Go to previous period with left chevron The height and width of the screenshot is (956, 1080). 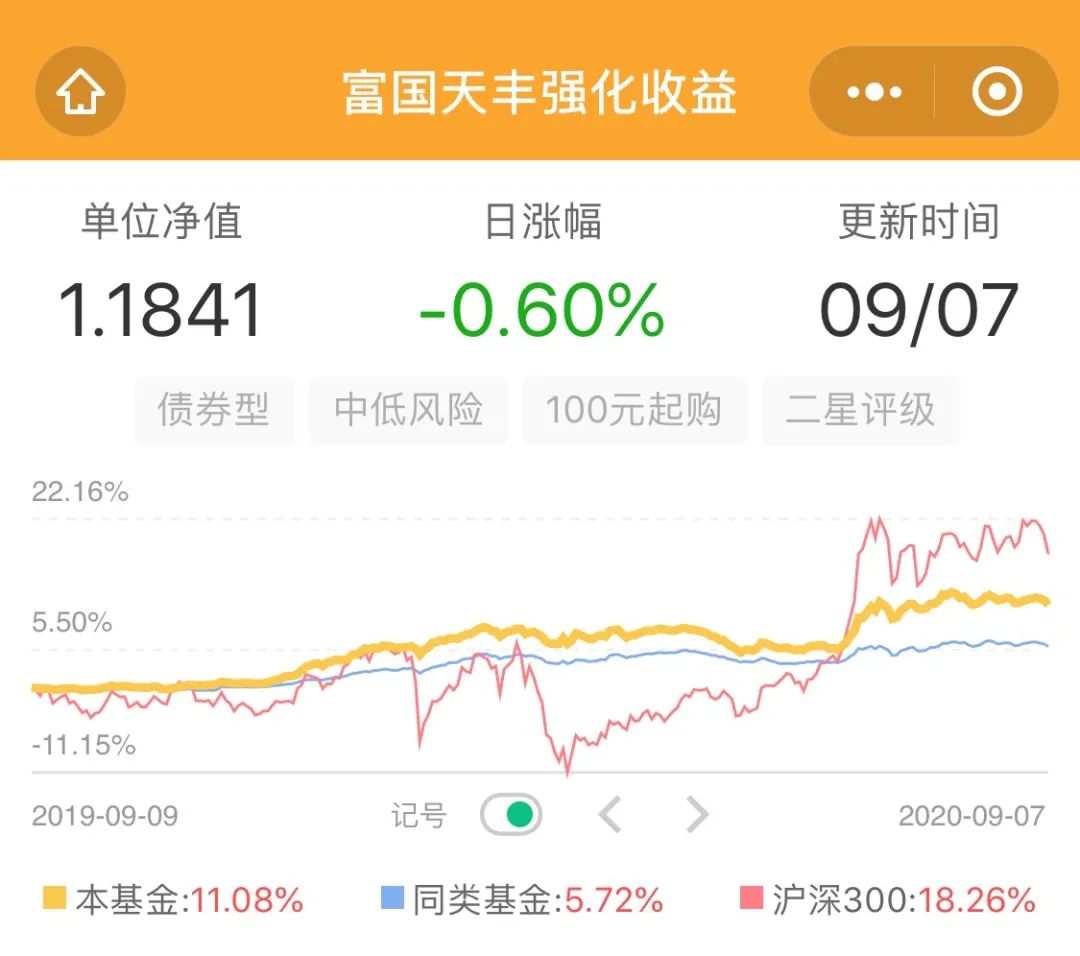(x=610, y=815)
